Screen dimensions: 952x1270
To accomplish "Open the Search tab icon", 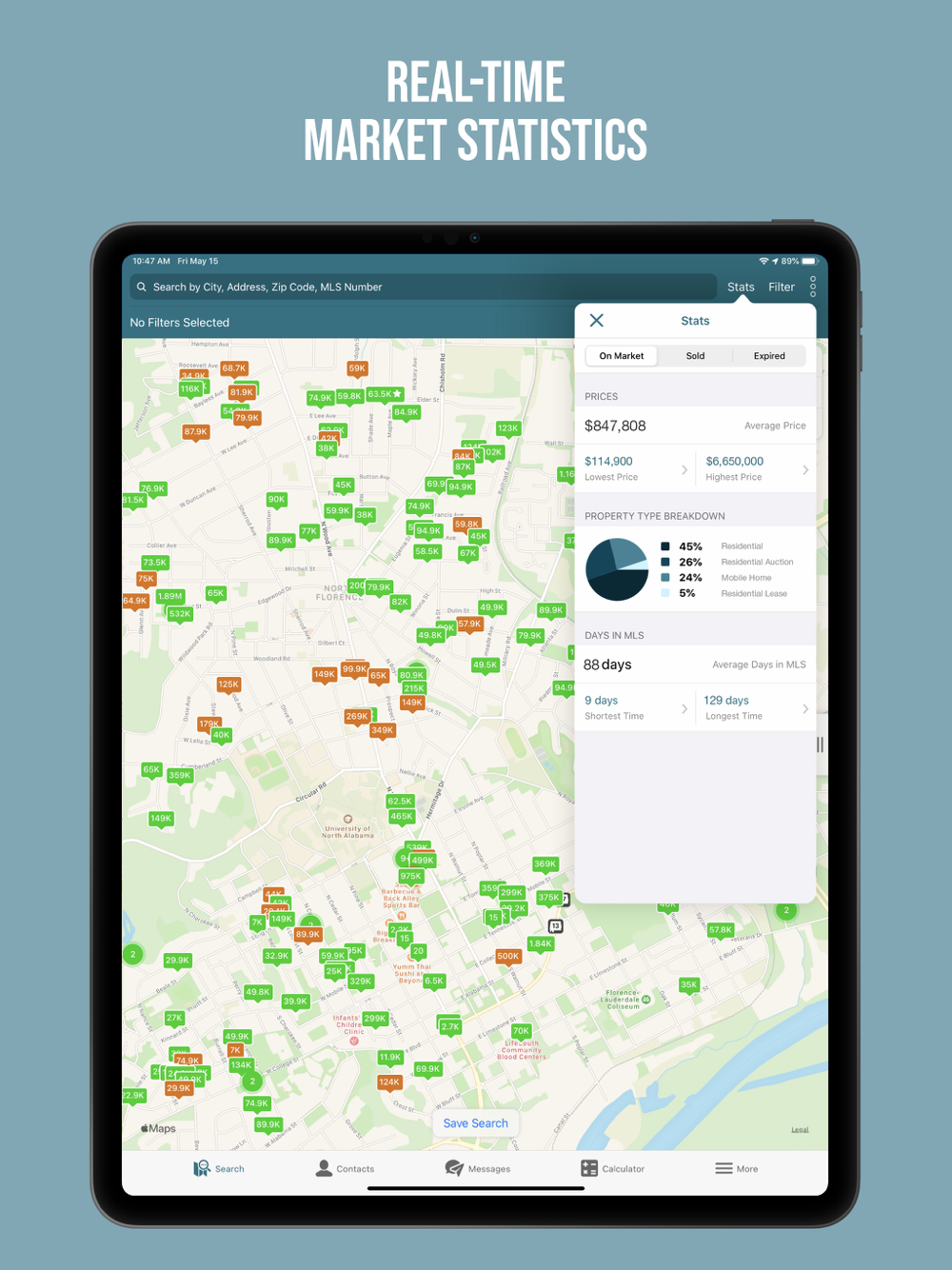I will click(202, 1168).
